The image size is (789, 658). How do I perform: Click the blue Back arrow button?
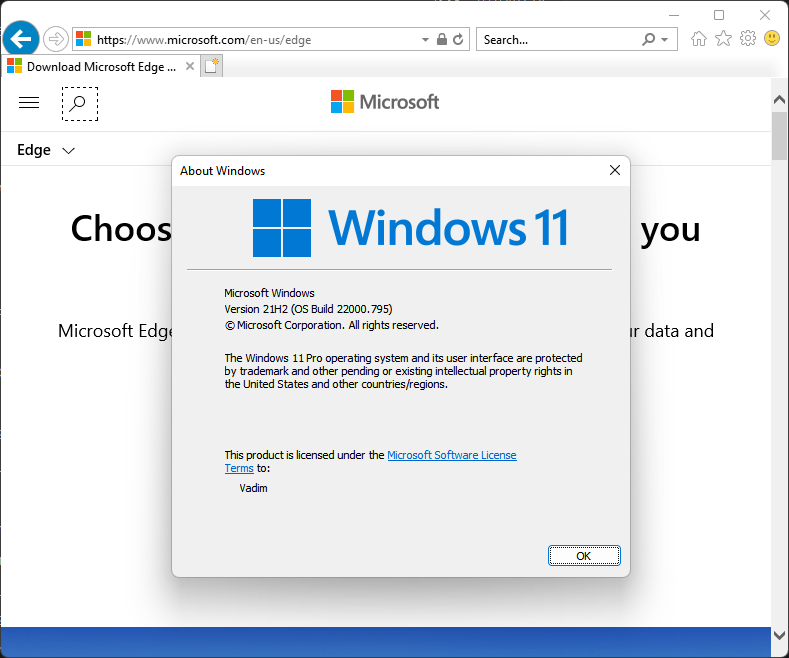coord(21,39)
